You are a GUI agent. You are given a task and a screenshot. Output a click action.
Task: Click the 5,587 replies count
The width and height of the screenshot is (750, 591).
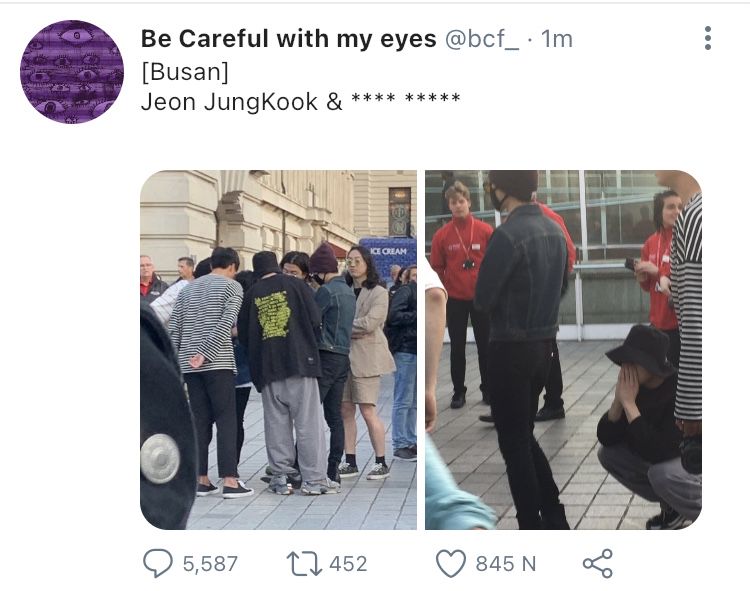(210, 564)
